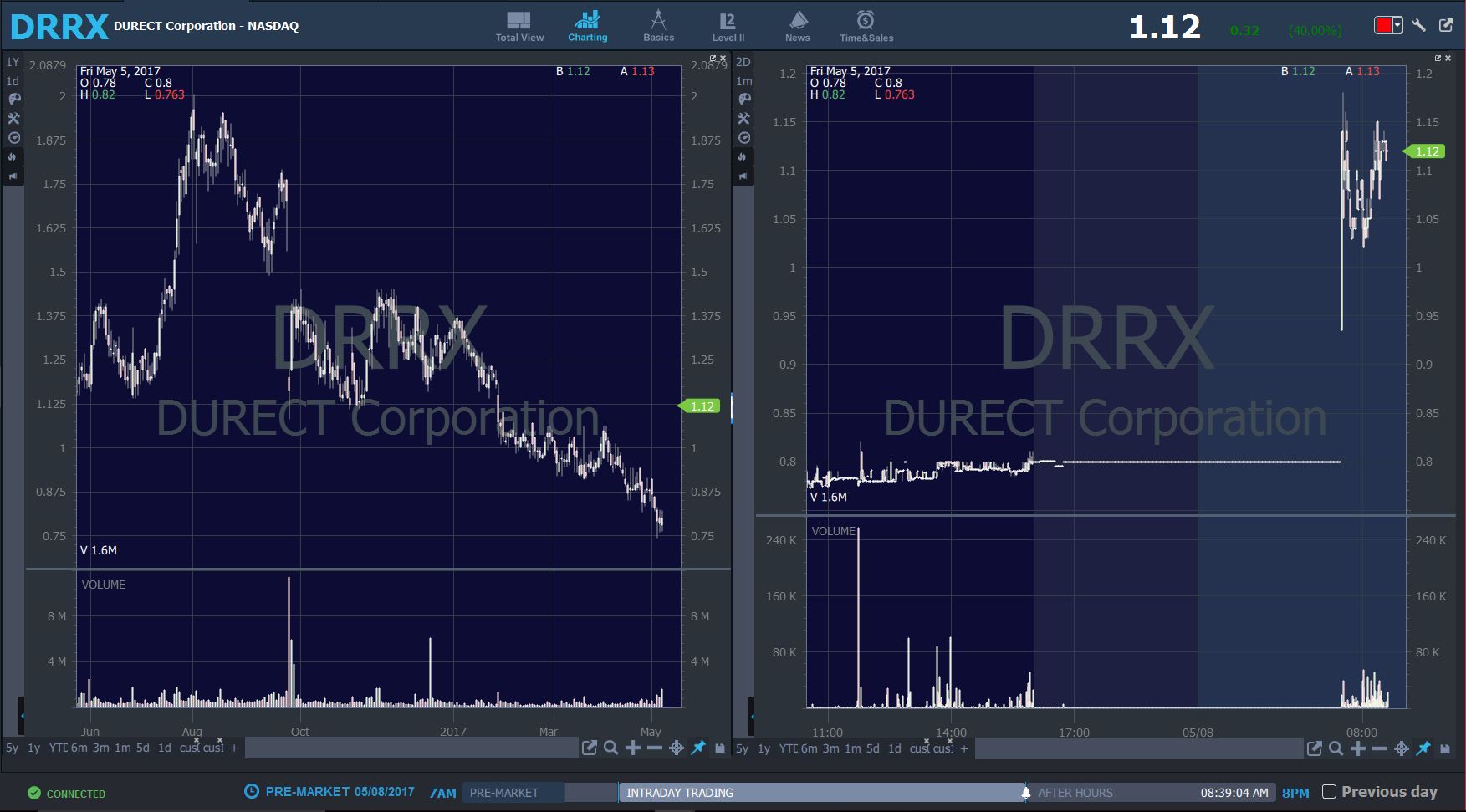This screenshot has height=812, width=1466.
Task: Open Time & Sales view
Action: point(866,26)
